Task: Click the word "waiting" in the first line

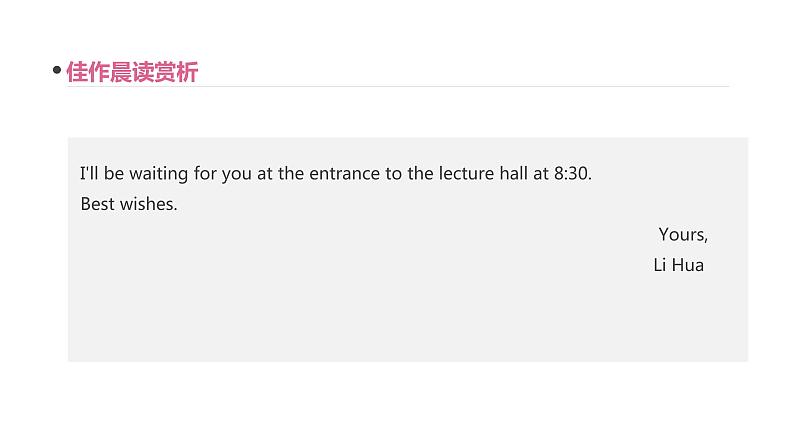Action: pyautogui.click(x=158, y=174)
